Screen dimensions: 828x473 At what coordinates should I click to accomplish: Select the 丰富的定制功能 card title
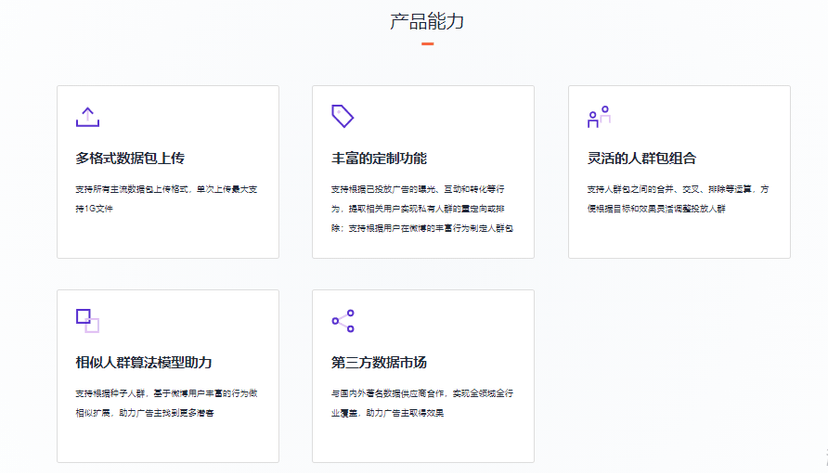point(379,158)
